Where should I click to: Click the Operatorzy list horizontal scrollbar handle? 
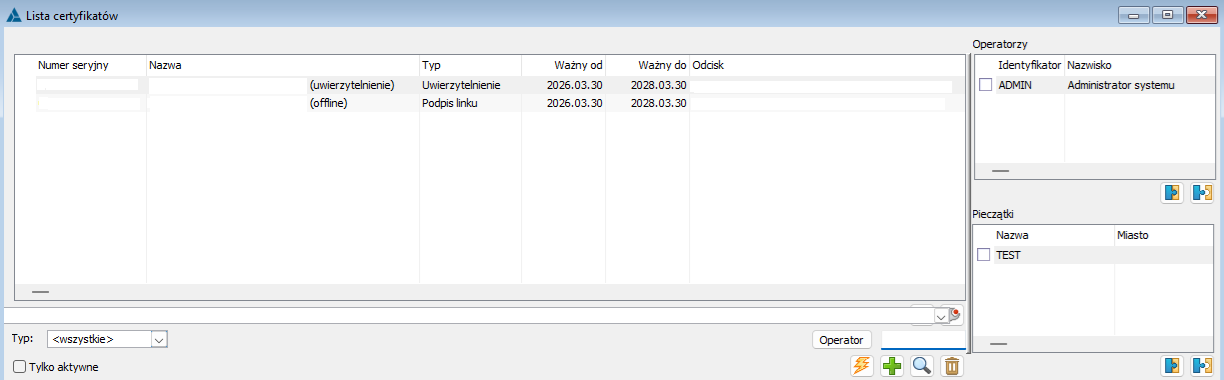(x=1000, y=171)
